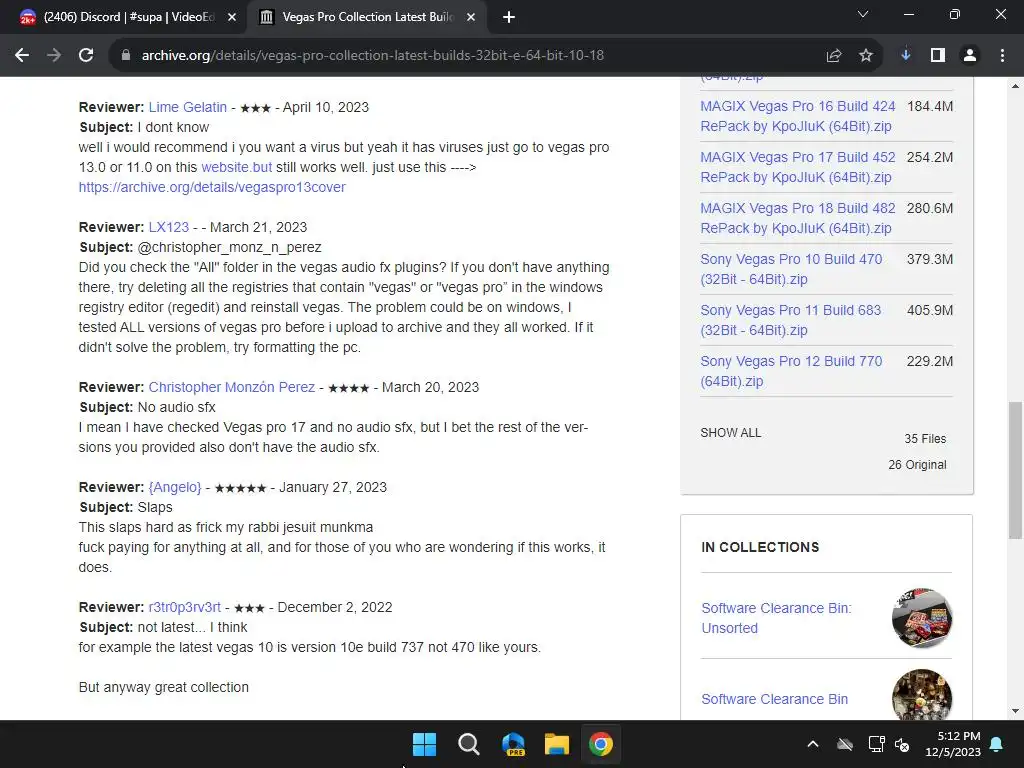
Task: Open tab search chevron in title bar
Action: coord(863,14)
